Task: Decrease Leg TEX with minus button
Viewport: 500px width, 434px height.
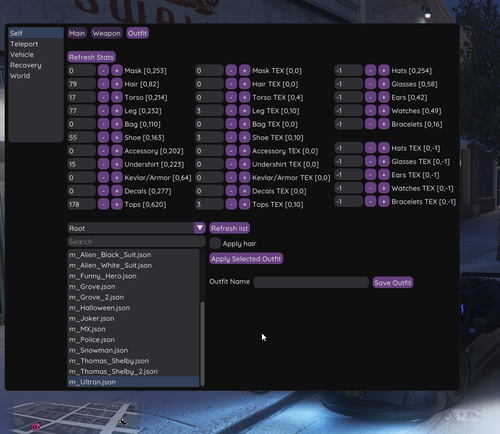Action: tap(231, 111)
